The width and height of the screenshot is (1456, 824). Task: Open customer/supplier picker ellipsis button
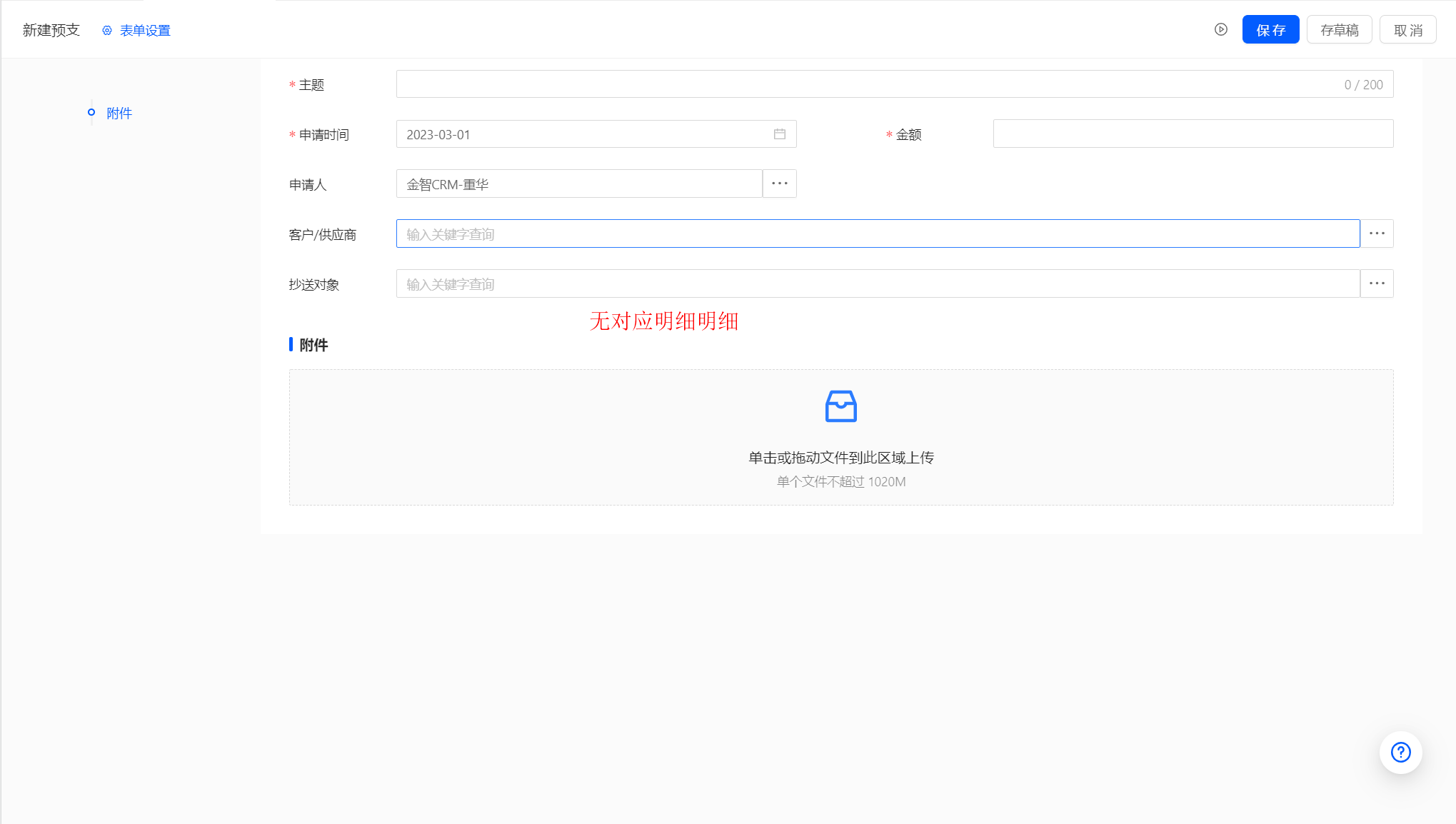click(1376, 233)
